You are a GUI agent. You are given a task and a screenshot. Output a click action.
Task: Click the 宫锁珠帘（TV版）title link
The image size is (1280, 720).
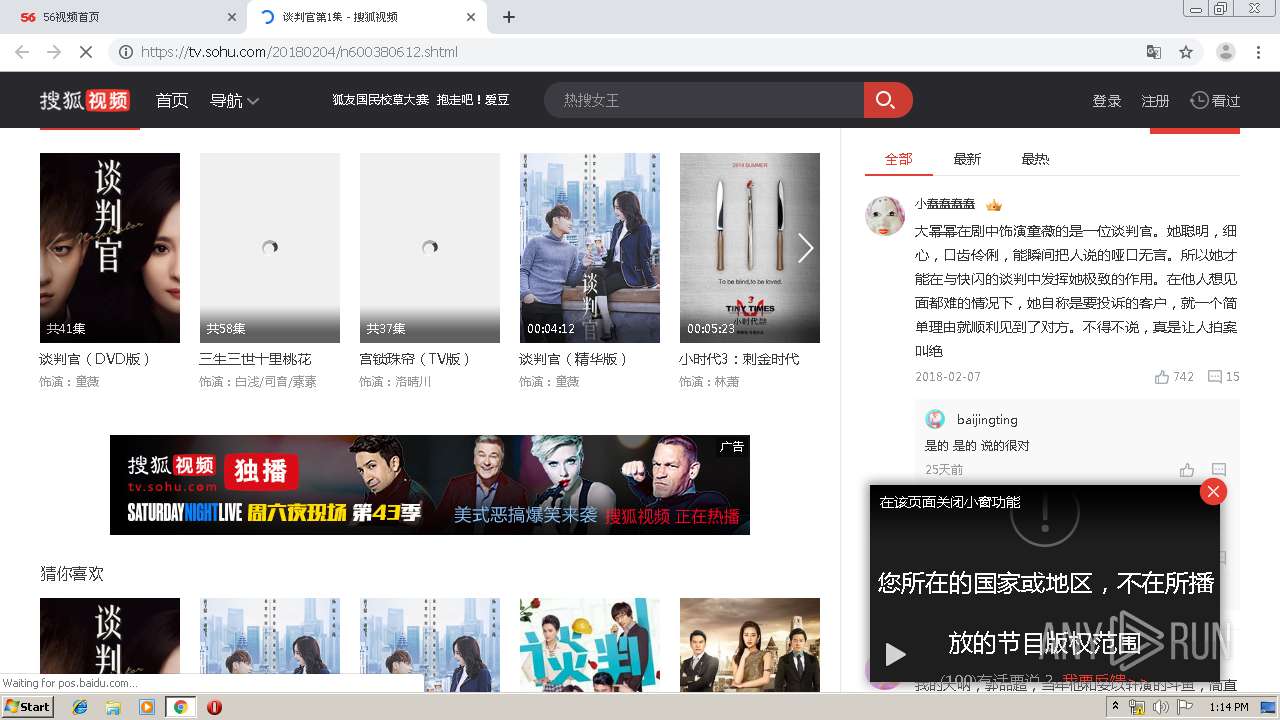(415, 359)
